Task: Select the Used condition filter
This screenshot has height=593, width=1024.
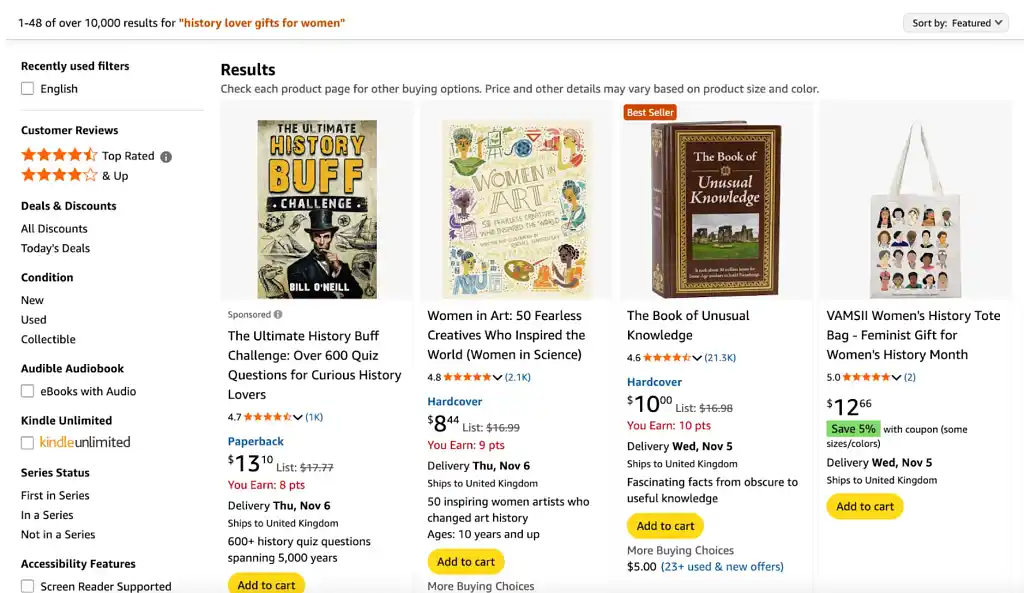Action: (33, 319)
